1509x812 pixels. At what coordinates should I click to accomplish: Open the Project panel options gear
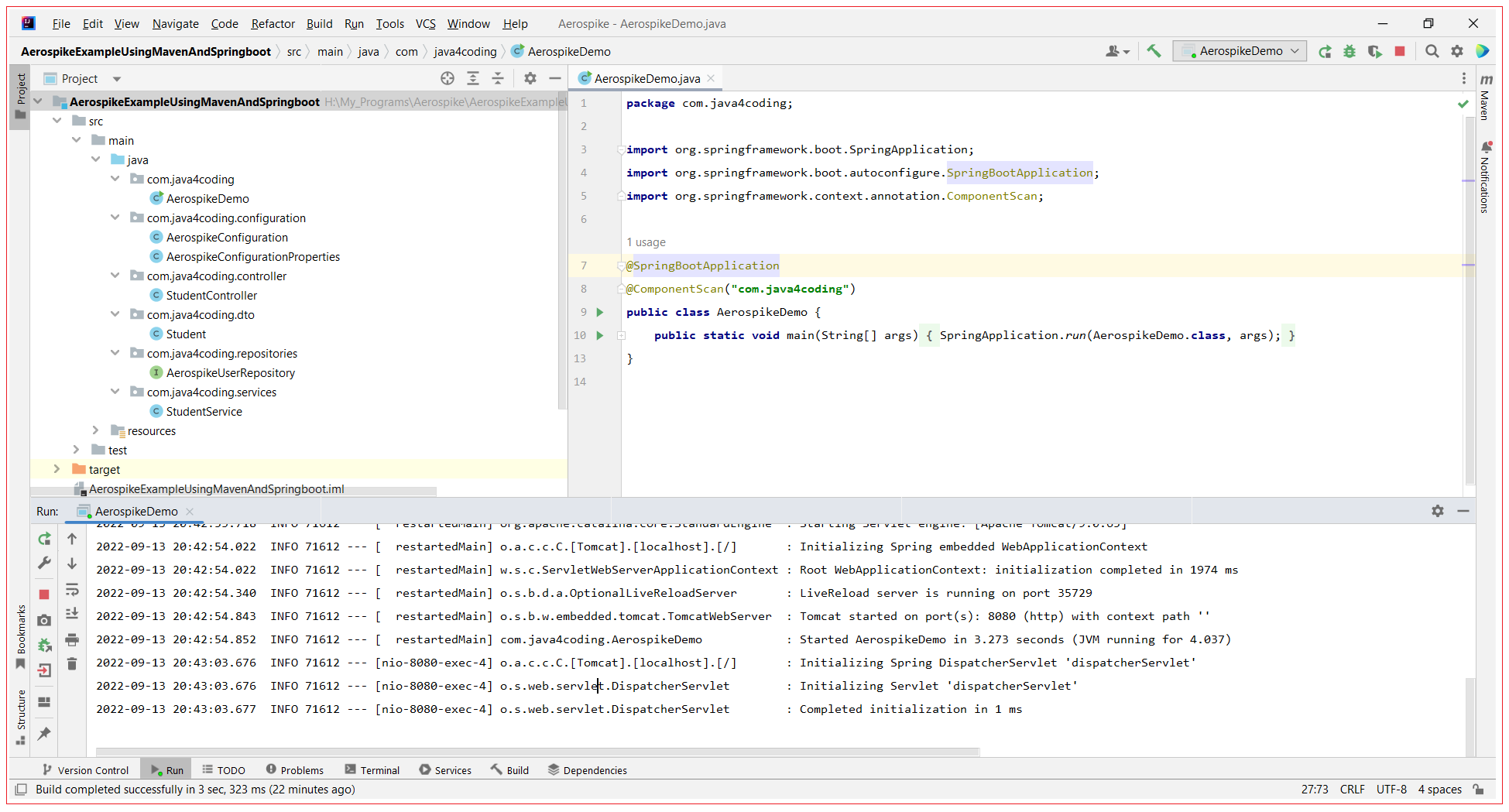[530, 78]
